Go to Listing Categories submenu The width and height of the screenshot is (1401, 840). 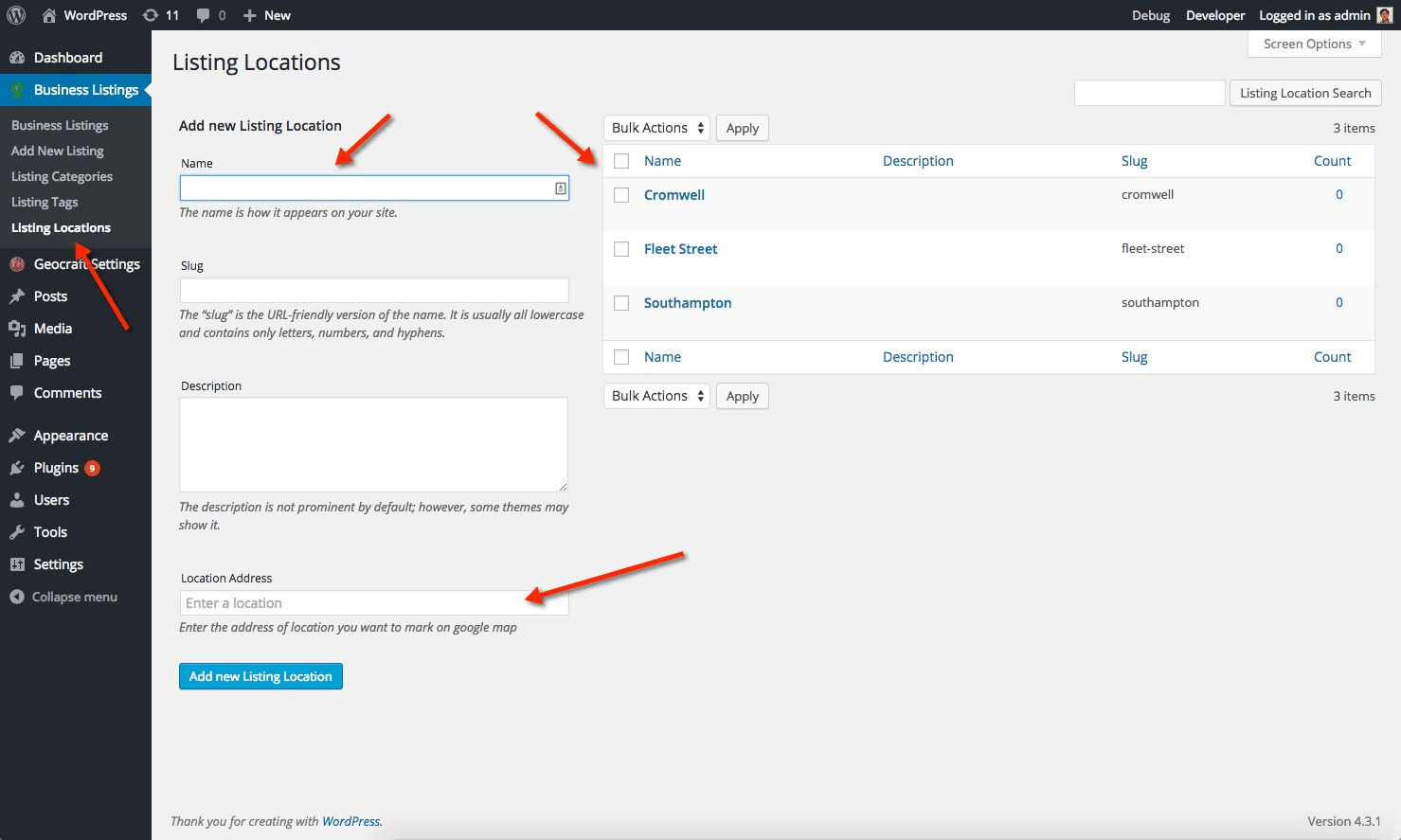point(62,176)
